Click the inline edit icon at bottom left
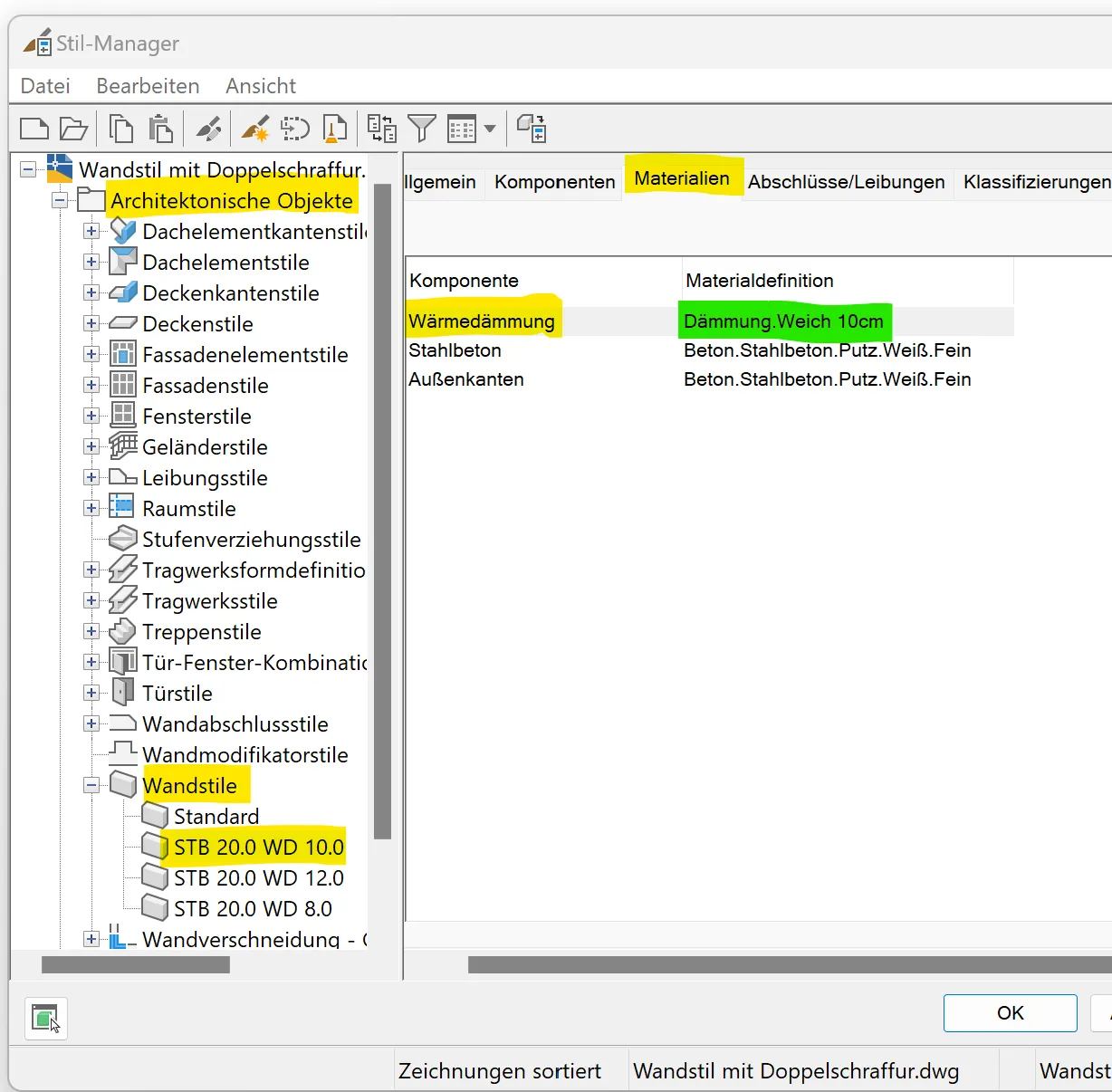The width and height of the screenshot is (1112, 1092). (x=44, y=1017)
